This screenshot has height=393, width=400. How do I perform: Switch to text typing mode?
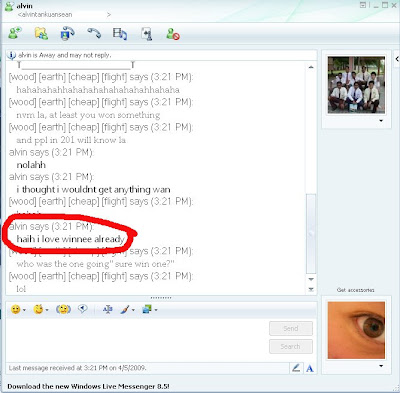[x=310, y=368]
